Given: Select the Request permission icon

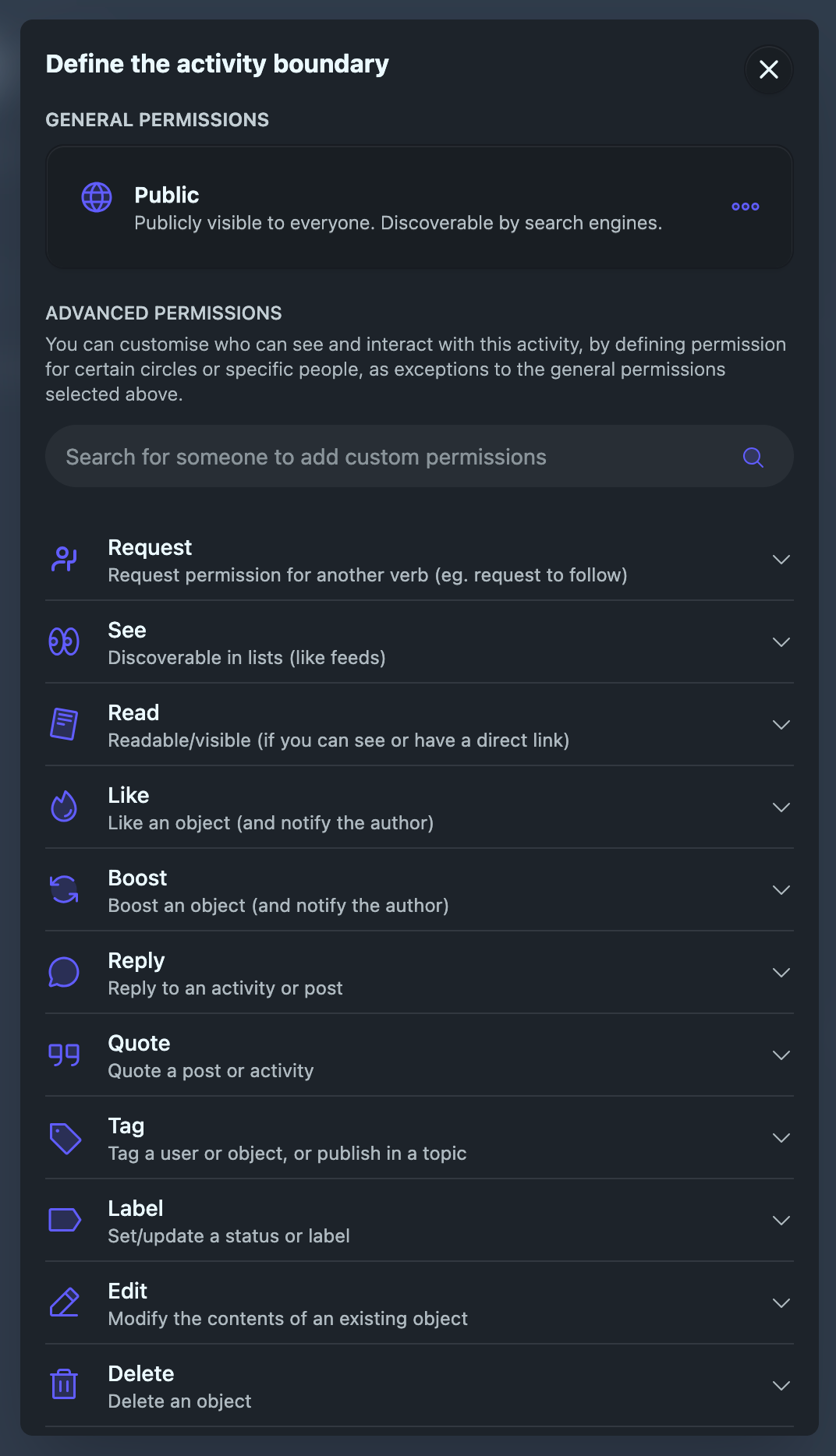Looking at the screenshot, I should [x=65, y=559].
